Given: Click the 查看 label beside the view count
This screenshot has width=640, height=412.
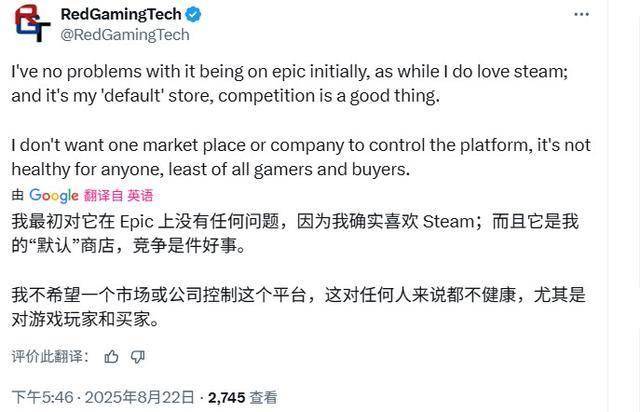Looking at the screenshot, I should tap(263, 398).
